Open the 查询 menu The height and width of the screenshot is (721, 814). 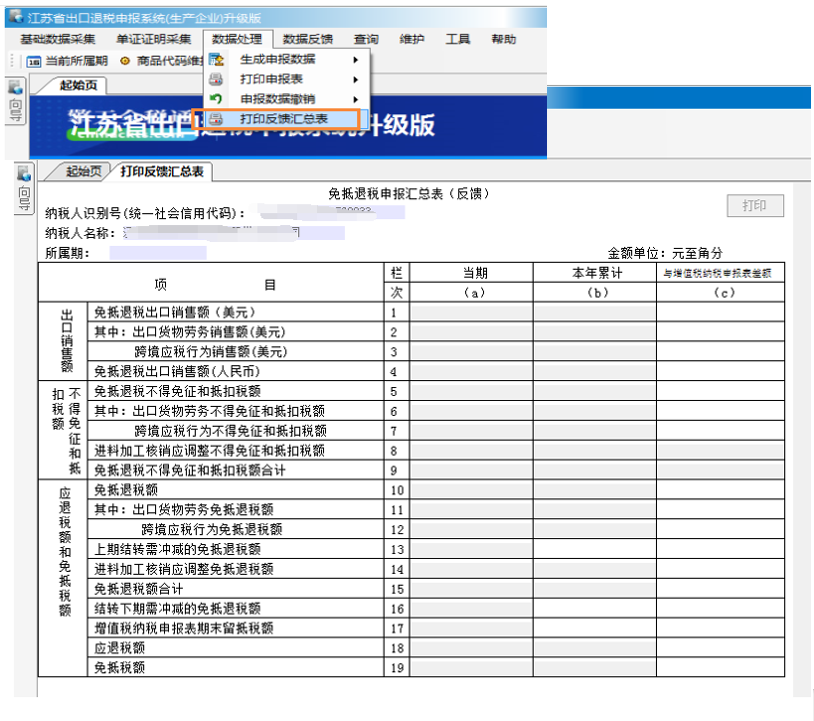[x=366, y=39]
